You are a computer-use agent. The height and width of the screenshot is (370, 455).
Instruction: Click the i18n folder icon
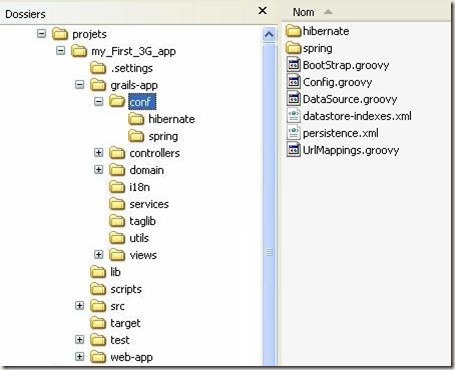[117, 187]
